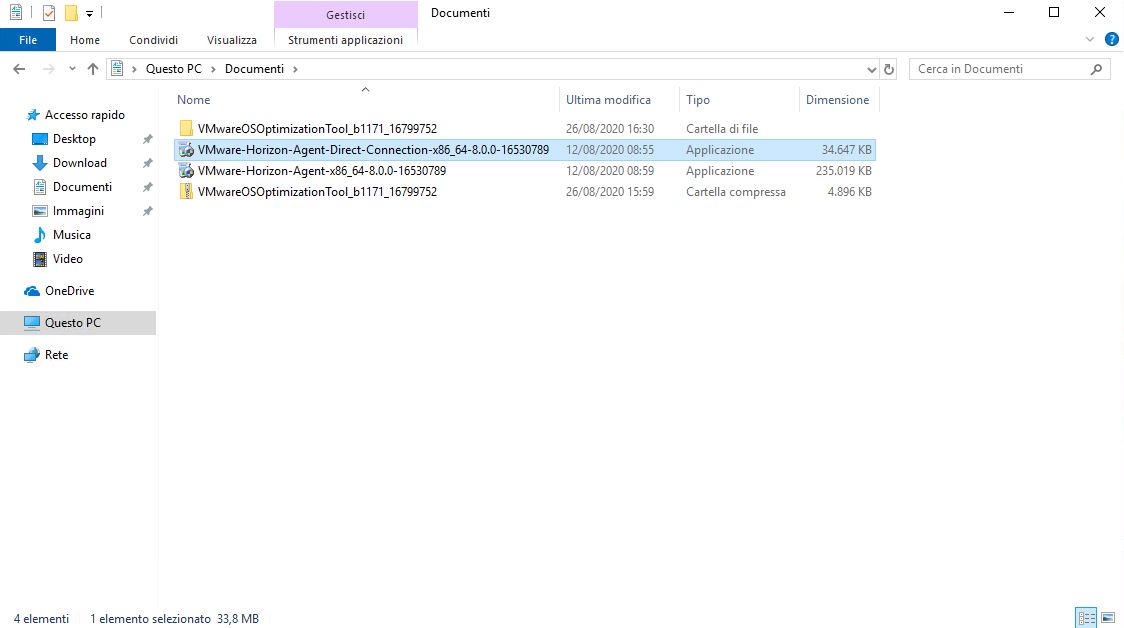The height and width of the screenshot is (628, 1124).
Task: Open the address bar history dropdown
Action: [x=871, y=70]
